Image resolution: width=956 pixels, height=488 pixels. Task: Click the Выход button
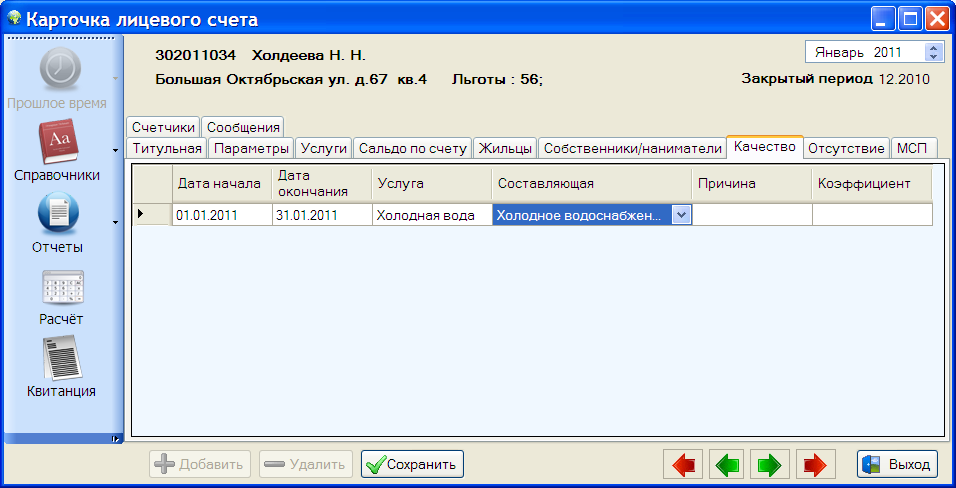tap(897, 465)
